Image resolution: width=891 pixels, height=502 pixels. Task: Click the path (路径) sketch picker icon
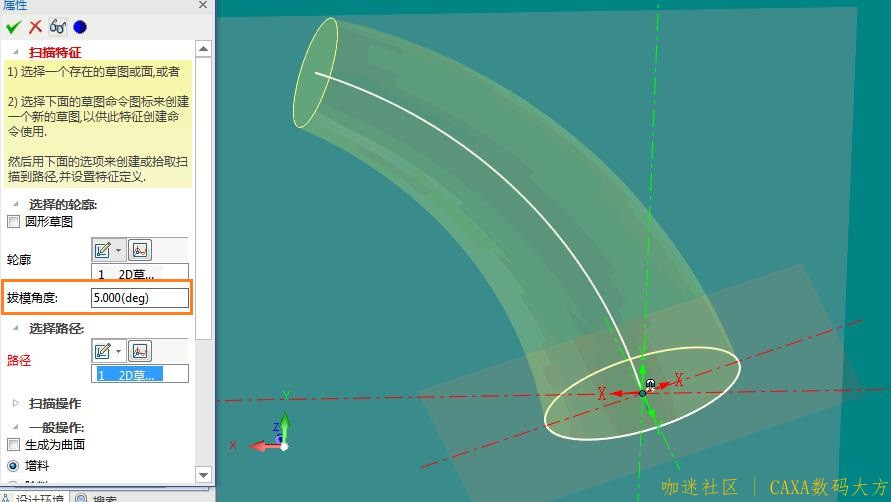(140, 351)
